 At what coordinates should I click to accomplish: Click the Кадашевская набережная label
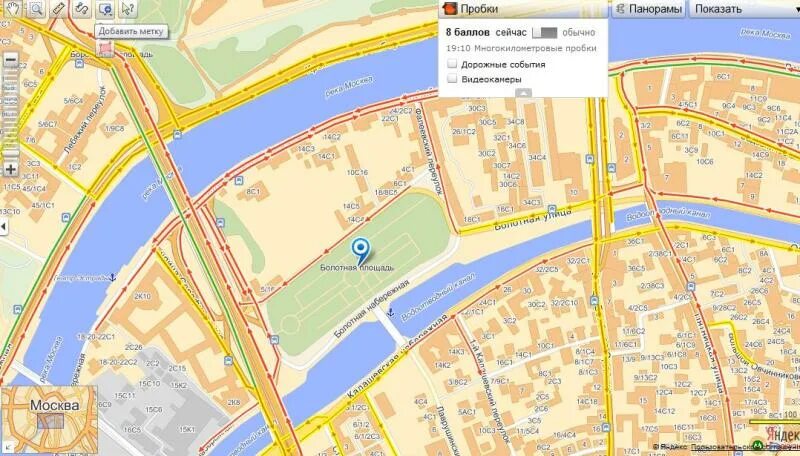pos(397,357)
